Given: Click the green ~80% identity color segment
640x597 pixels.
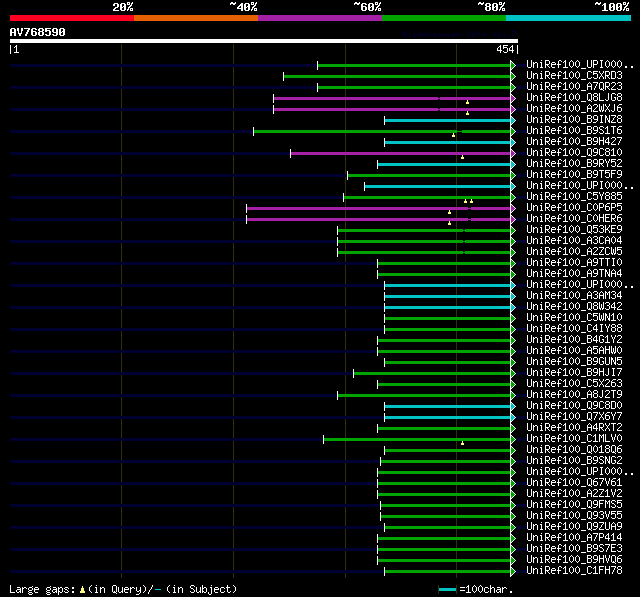Looking at the screenshot, I should tap(444, 18).
